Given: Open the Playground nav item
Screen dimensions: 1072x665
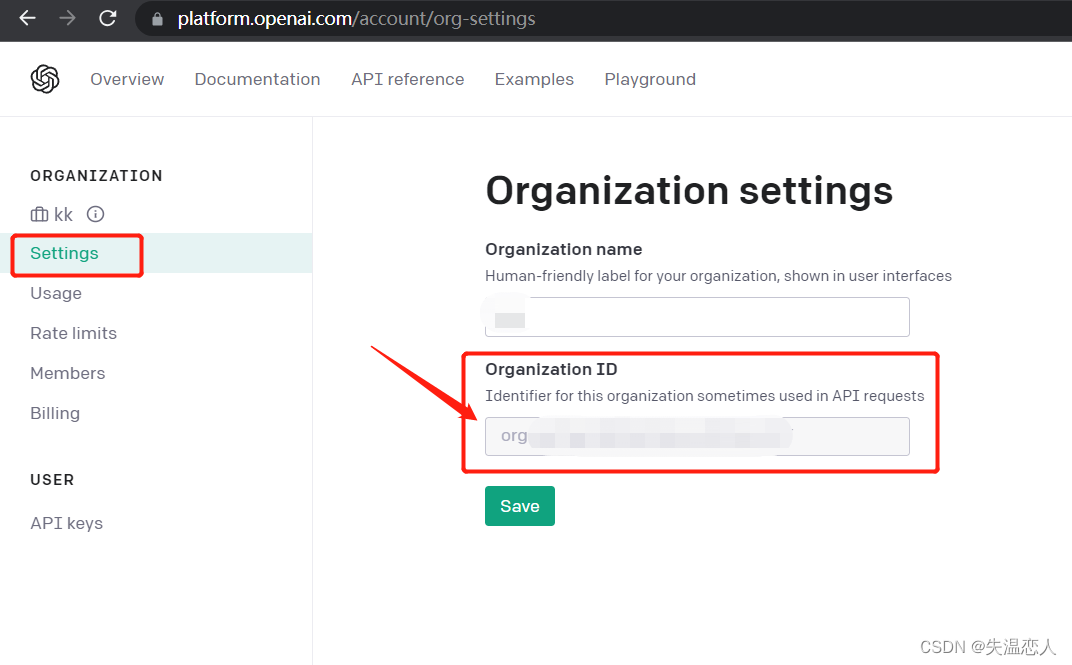Looking at the screenshot, I should tap(650, 79).
